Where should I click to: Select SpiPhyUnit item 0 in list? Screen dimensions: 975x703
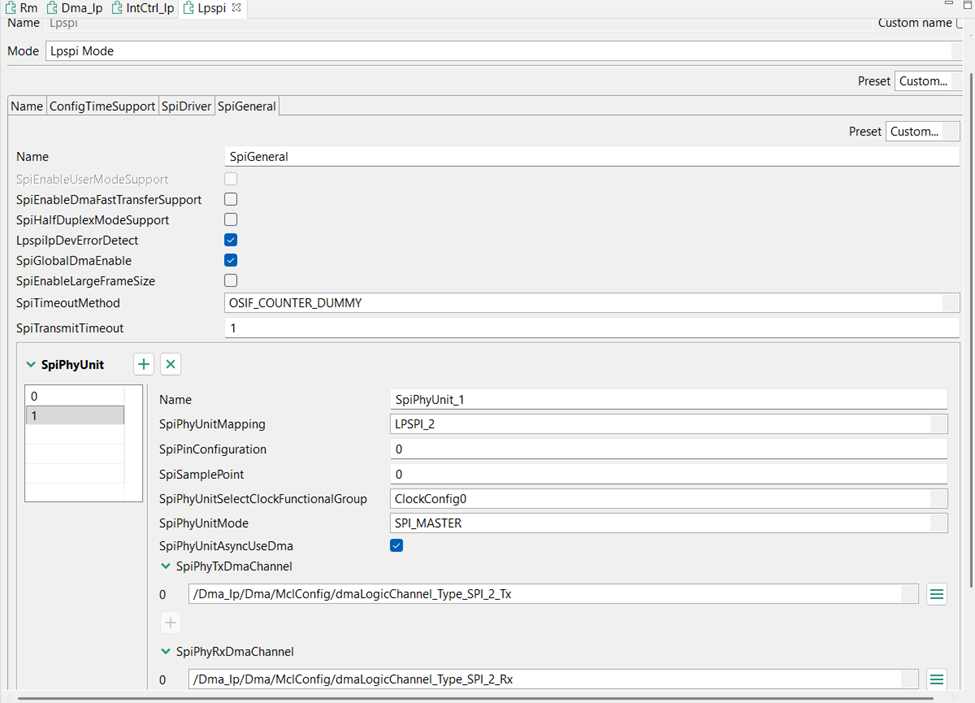(x=75, y=396)
